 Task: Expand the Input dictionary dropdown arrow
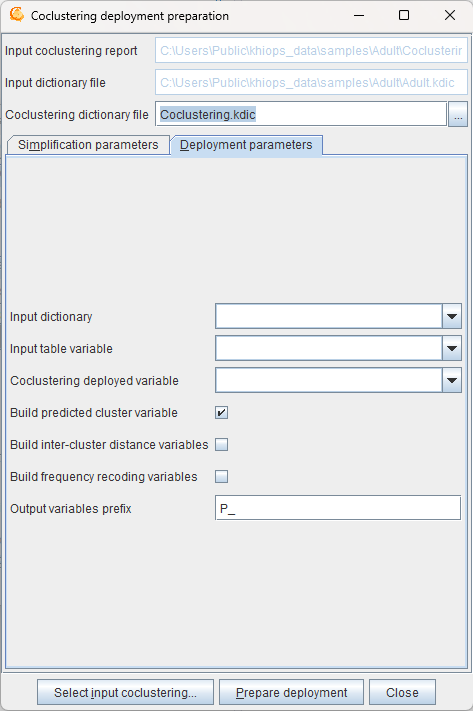452,317
